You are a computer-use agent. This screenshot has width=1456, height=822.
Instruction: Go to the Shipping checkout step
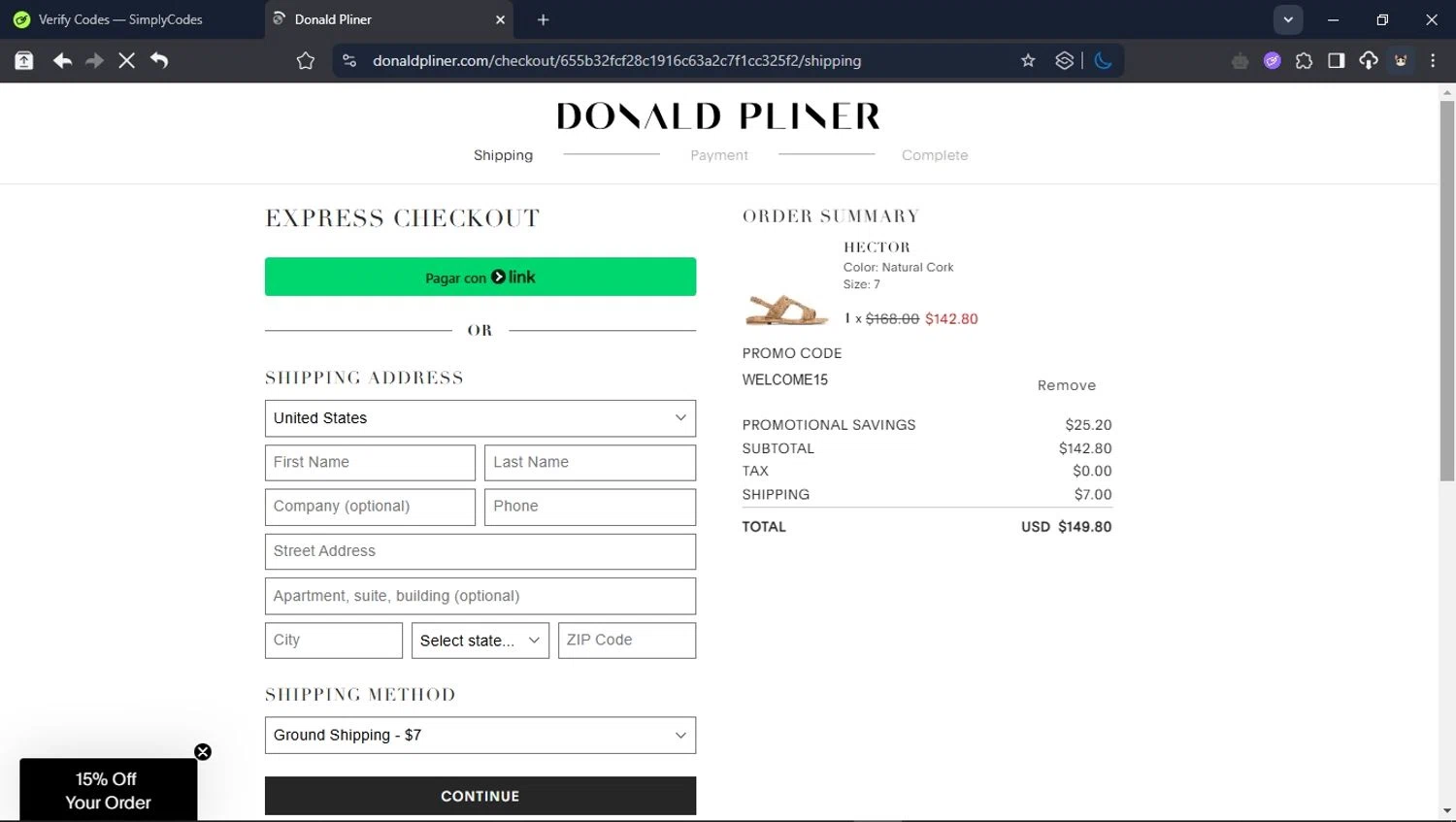tap(503, 155)
